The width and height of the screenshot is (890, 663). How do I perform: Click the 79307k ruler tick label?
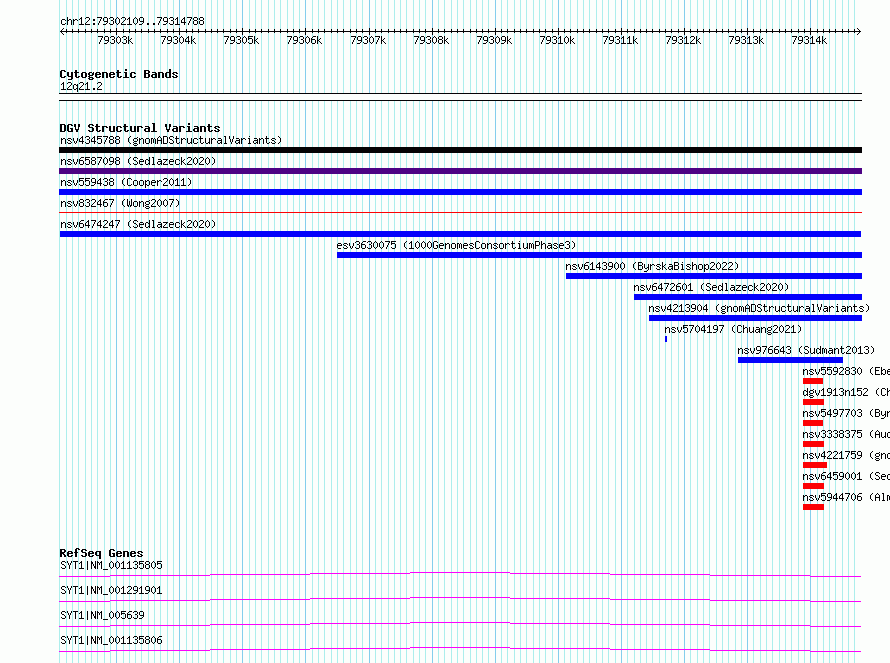click(368, 40)
